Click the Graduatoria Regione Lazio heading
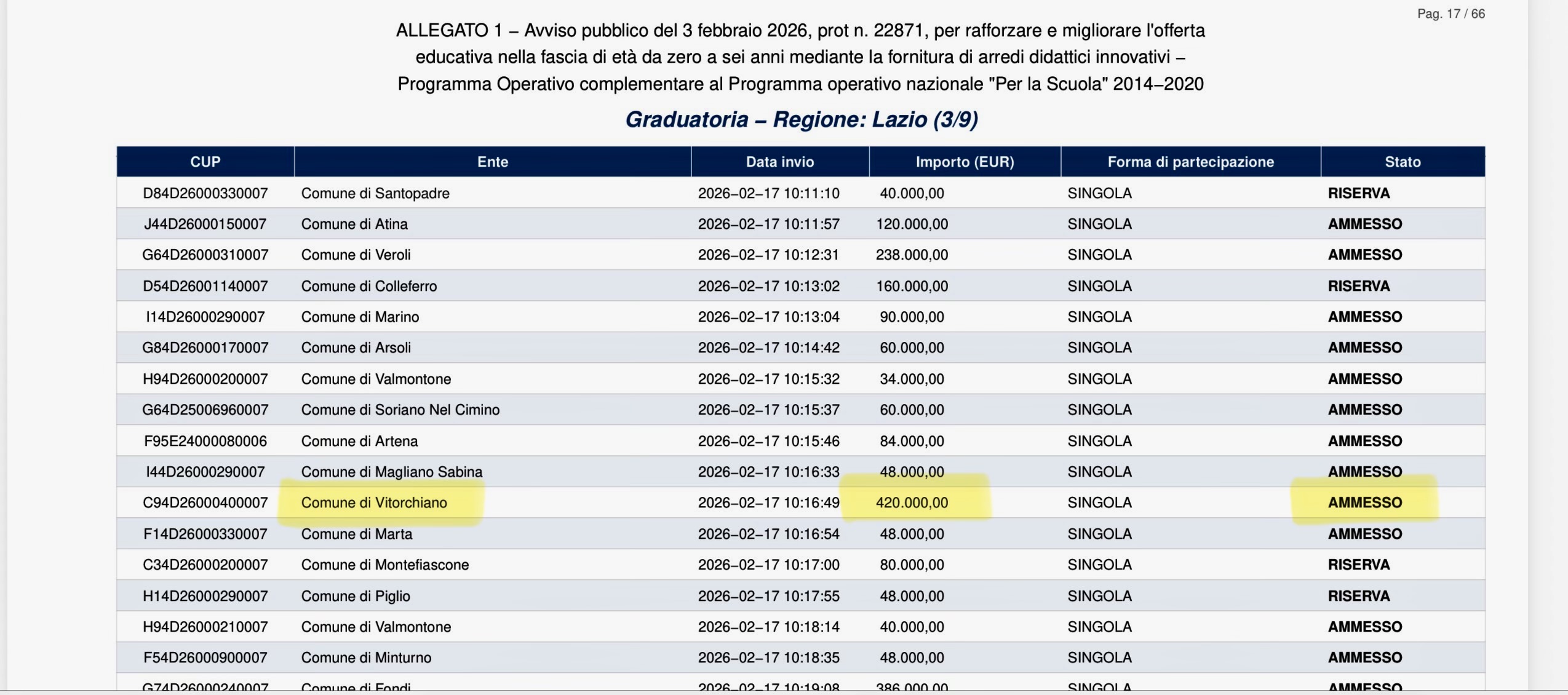This screenshot has height=695, width=1568. point(801,119)
